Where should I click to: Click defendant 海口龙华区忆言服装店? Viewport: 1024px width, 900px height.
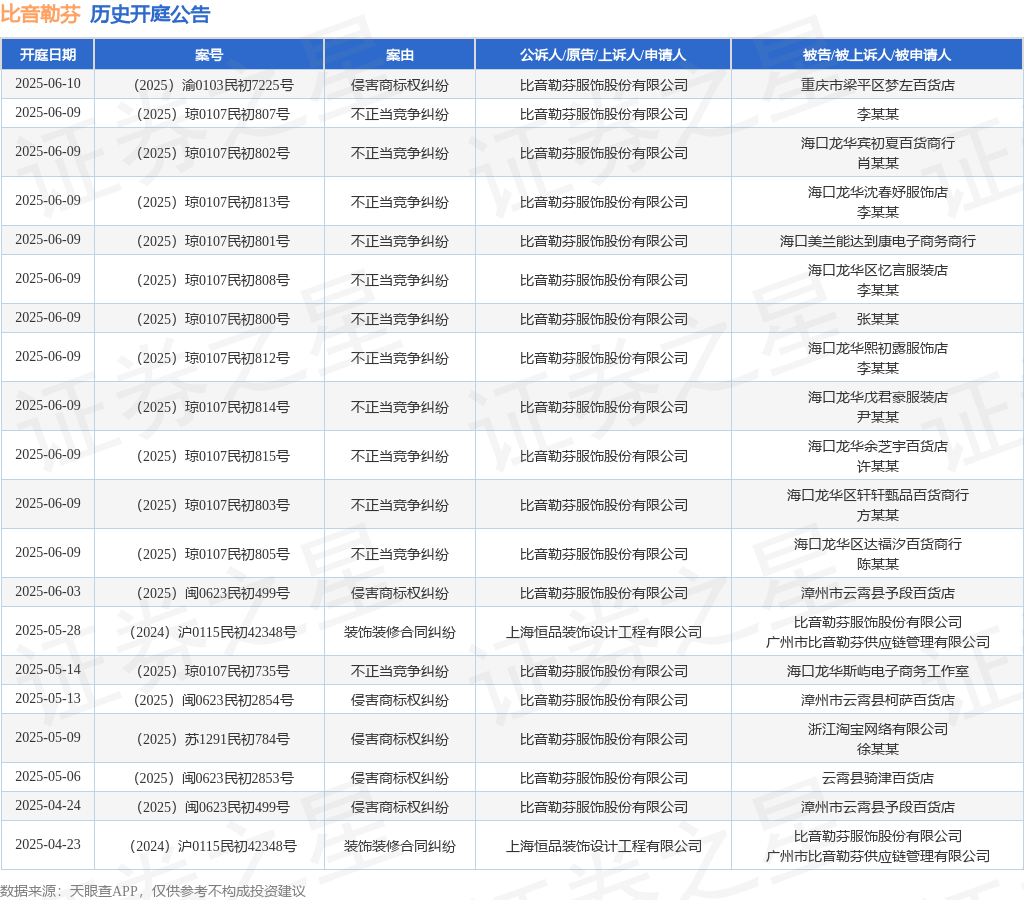click(x=878, y=270)
